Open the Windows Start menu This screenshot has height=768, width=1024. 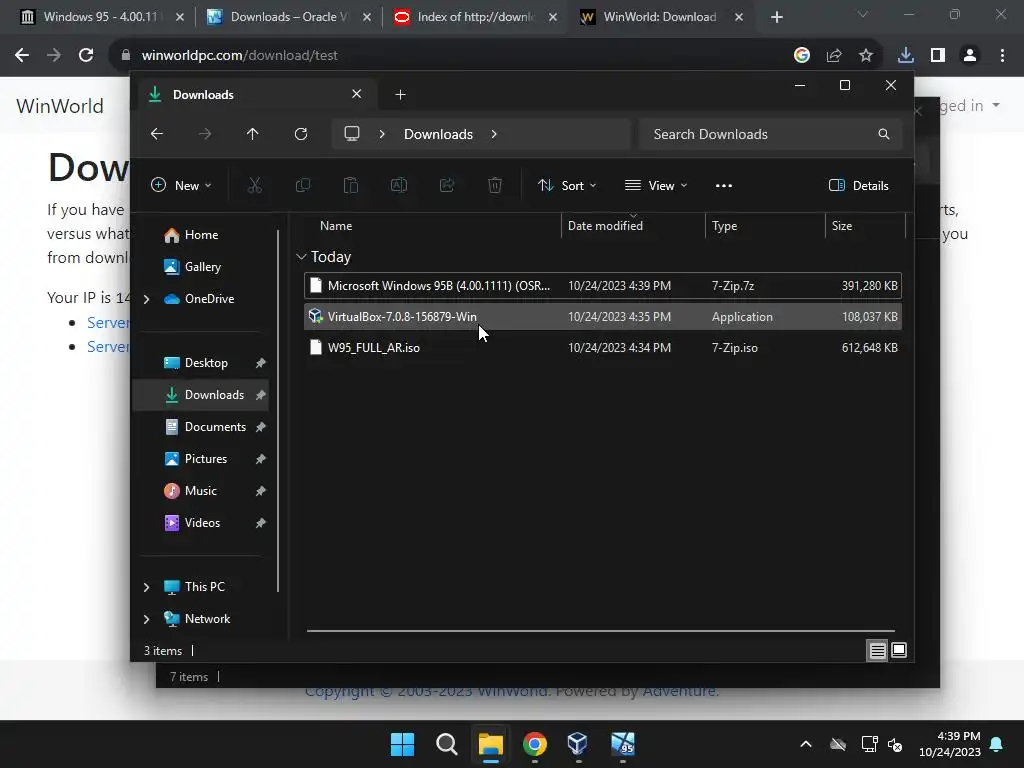click(402, 744)
